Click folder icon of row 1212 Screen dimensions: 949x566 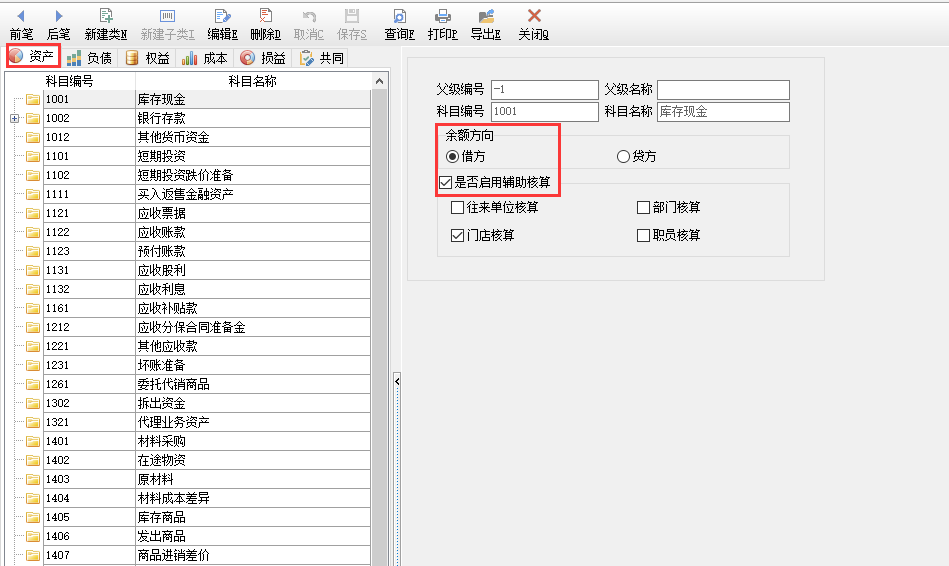point(33,327)
